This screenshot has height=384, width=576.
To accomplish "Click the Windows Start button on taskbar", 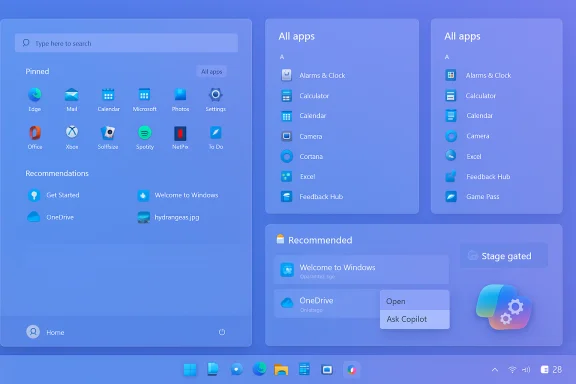I will (x=190, y=370).
